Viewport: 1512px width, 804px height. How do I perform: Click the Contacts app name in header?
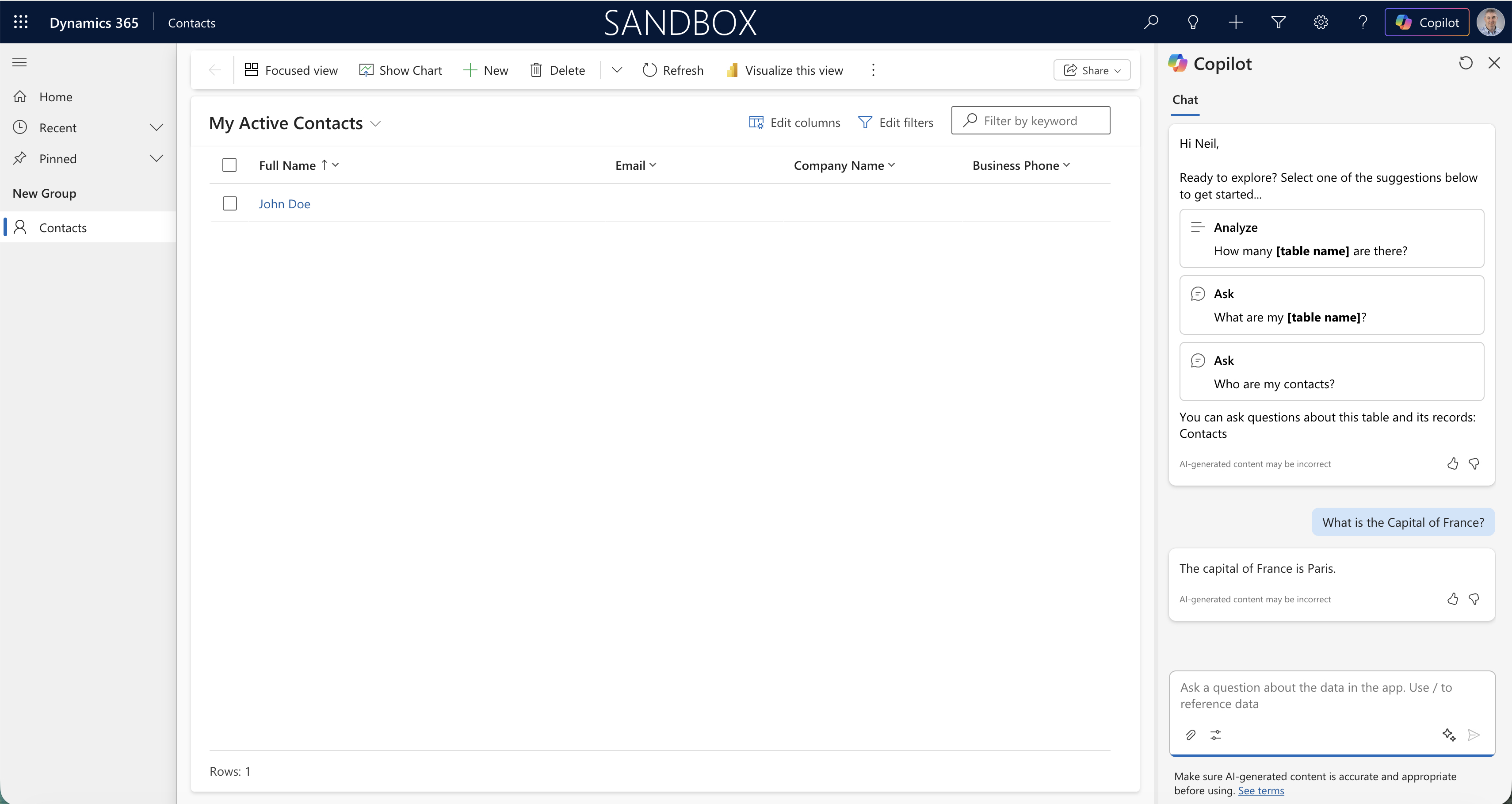tap(191, 23)
